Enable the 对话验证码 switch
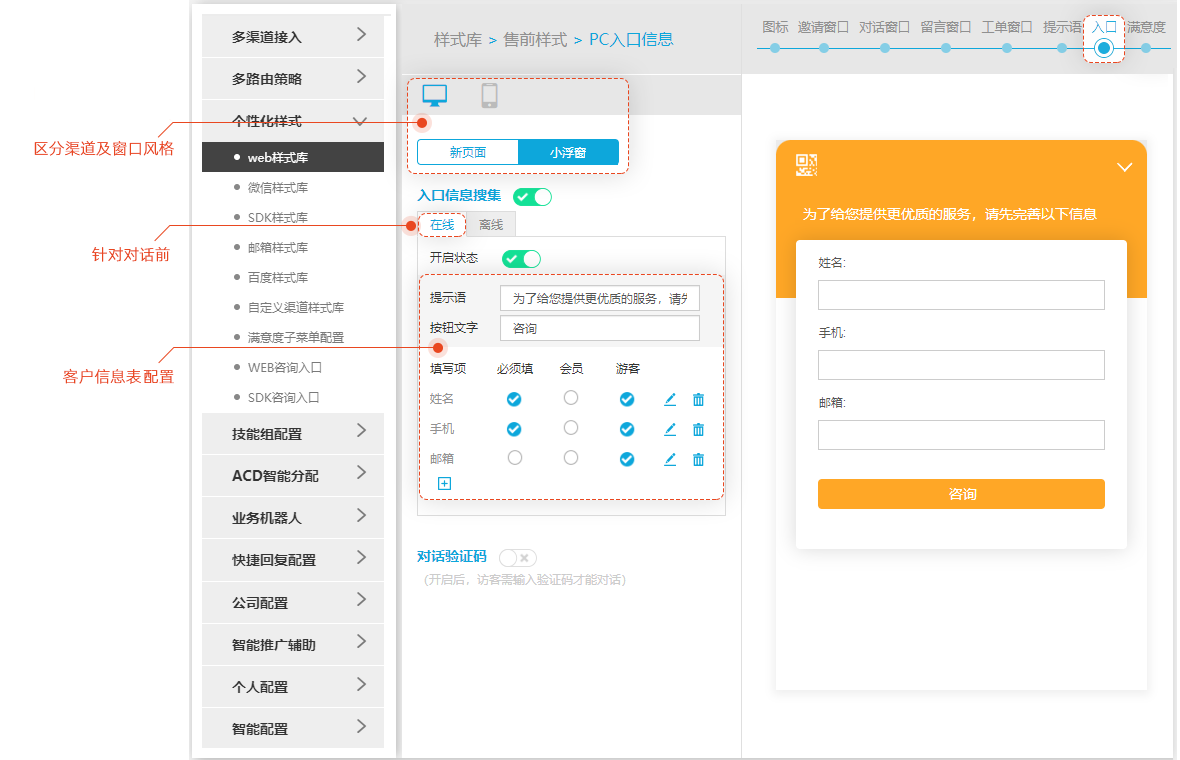This screenshot has height=760, width=1180. pyautogui.click(x=517, y=557)
